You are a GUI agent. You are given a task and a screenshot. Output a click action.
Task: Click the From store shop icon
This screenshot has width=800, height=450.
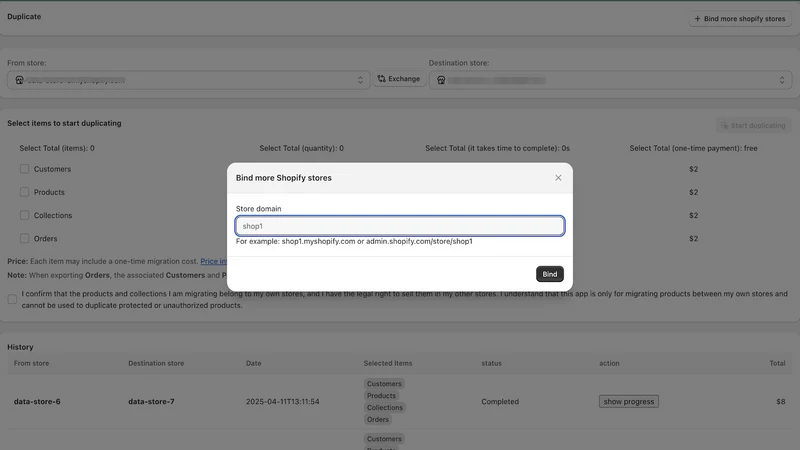(x=19, y=80)
